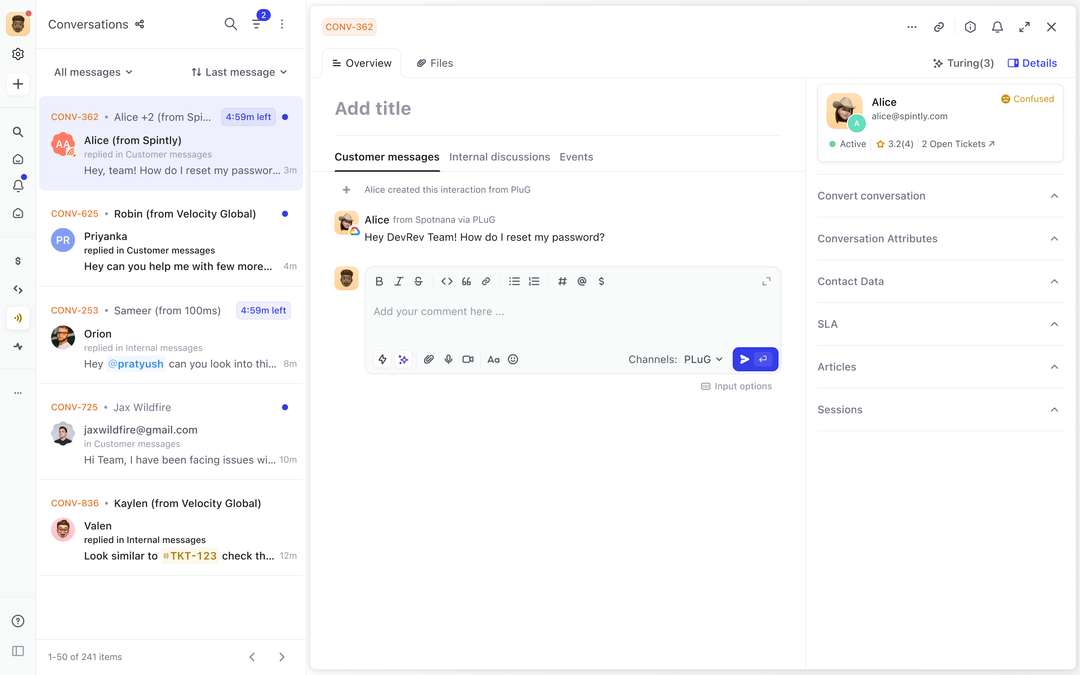Open the 2 Open Tickets link
Screen dimensions: 1080x675
tap(958, 144)
